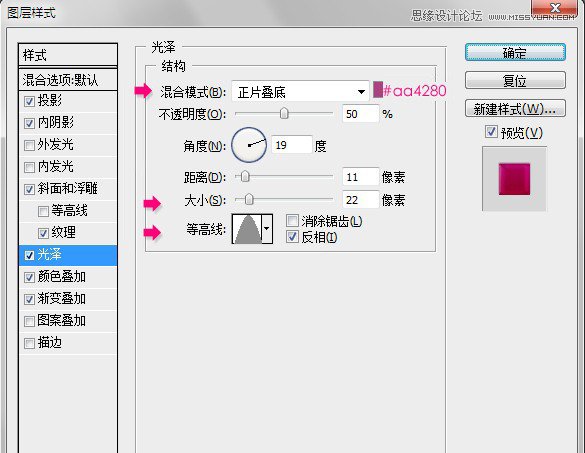Select the 外发光 style label
Screen dimensions: 585x453
56,144
